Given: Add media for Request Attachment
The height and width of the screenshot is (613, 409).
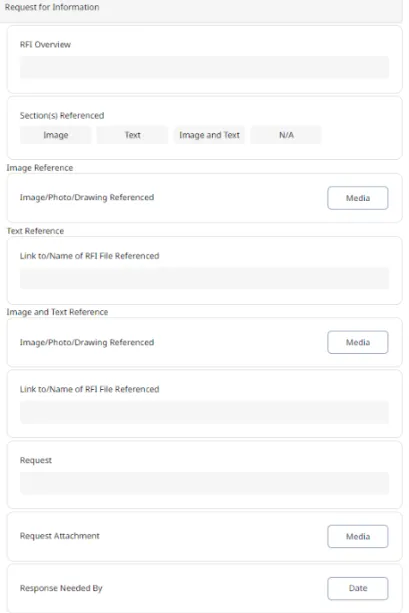Looking at the screenshot, I should [x=358, y=536].
